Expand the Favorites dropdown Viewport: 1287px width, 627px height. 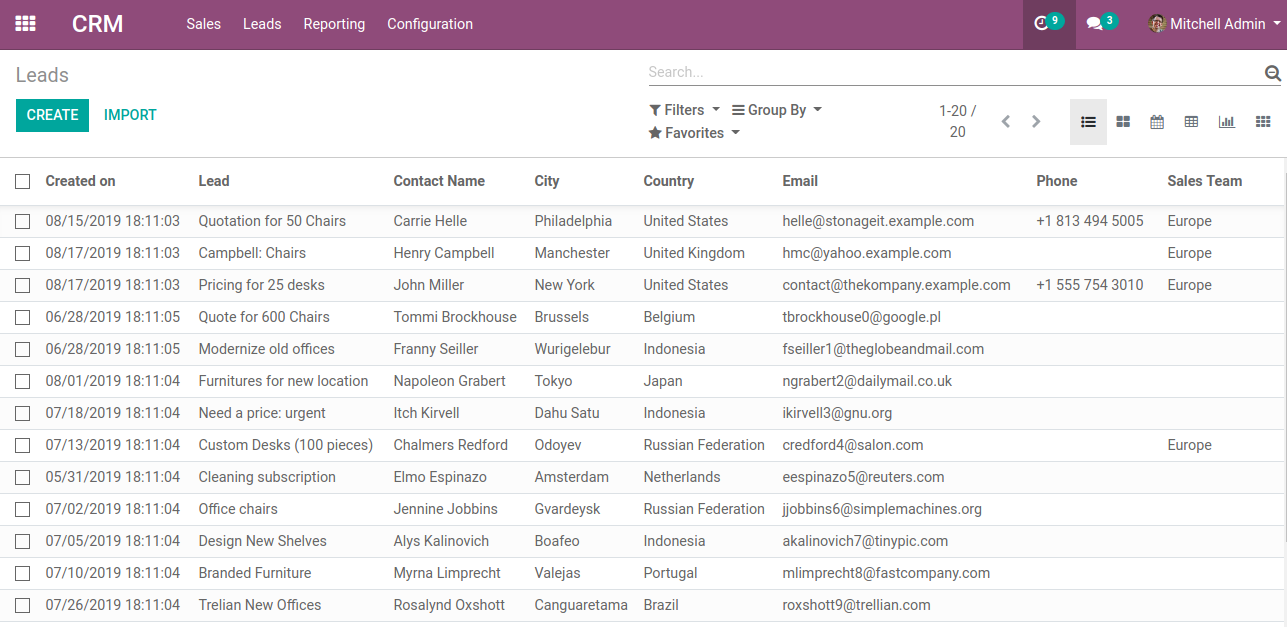[x=694, y=133]
